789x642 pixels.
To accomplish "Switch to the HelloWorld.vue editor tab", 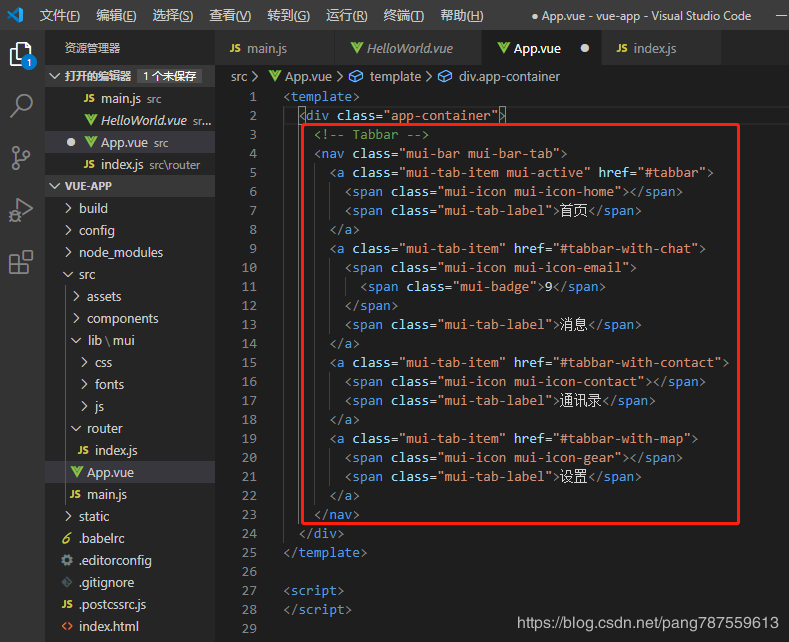I will pos(408,48).
